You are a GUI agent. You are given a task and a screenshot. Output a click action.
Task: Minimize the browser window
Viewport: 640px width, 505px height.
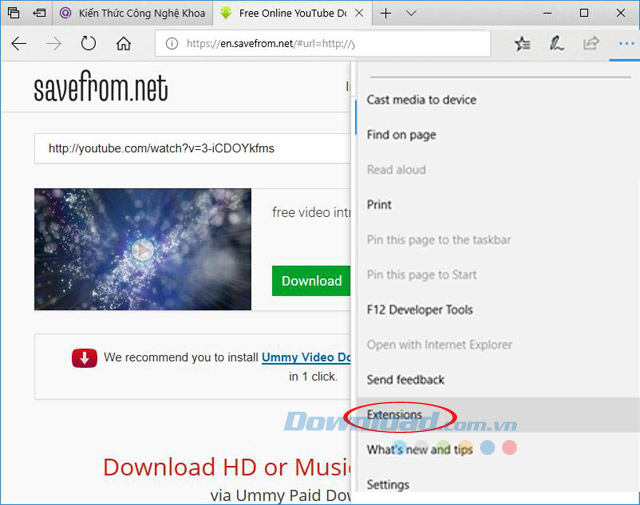click(547, 13)
